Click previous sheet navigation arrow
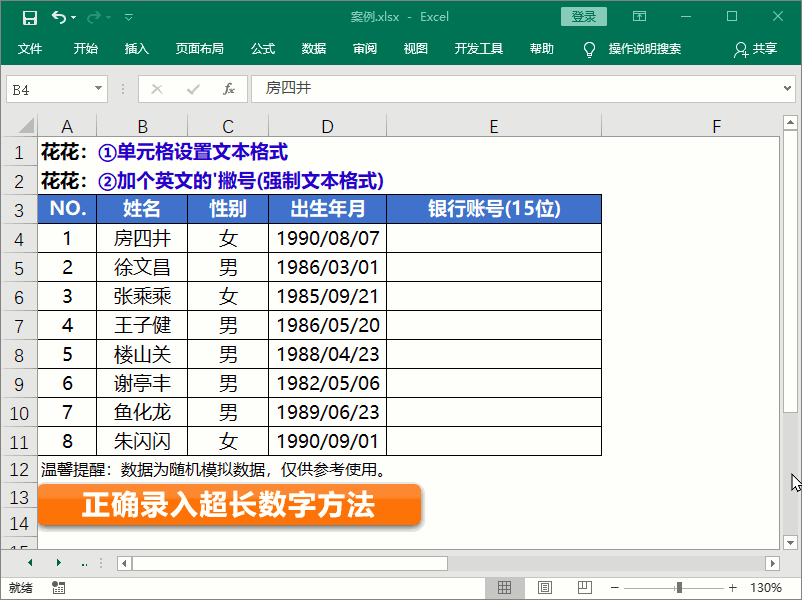 coord(30,563)
